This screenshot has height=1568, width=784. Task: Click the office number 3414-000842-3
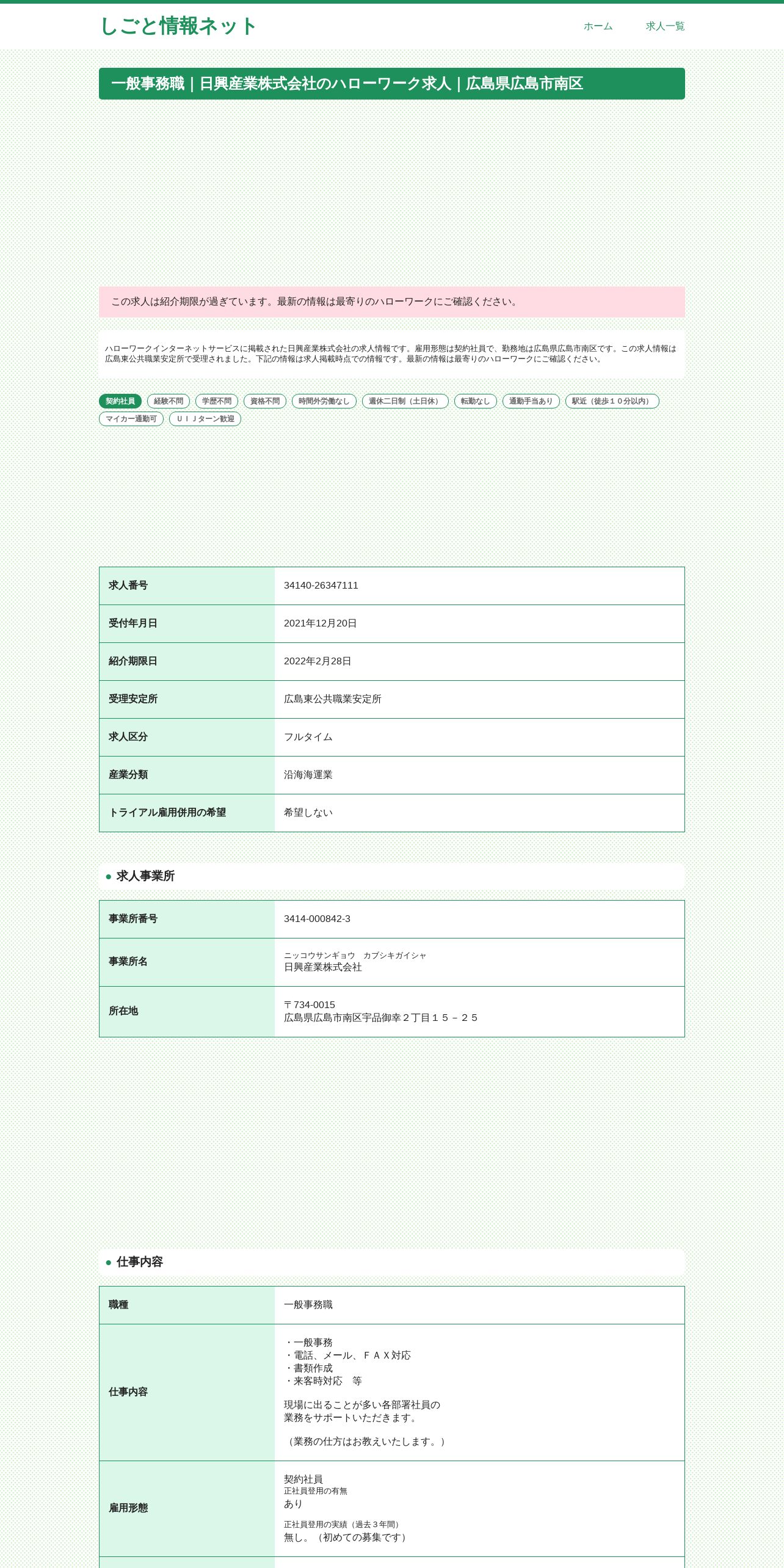[318, 919]
